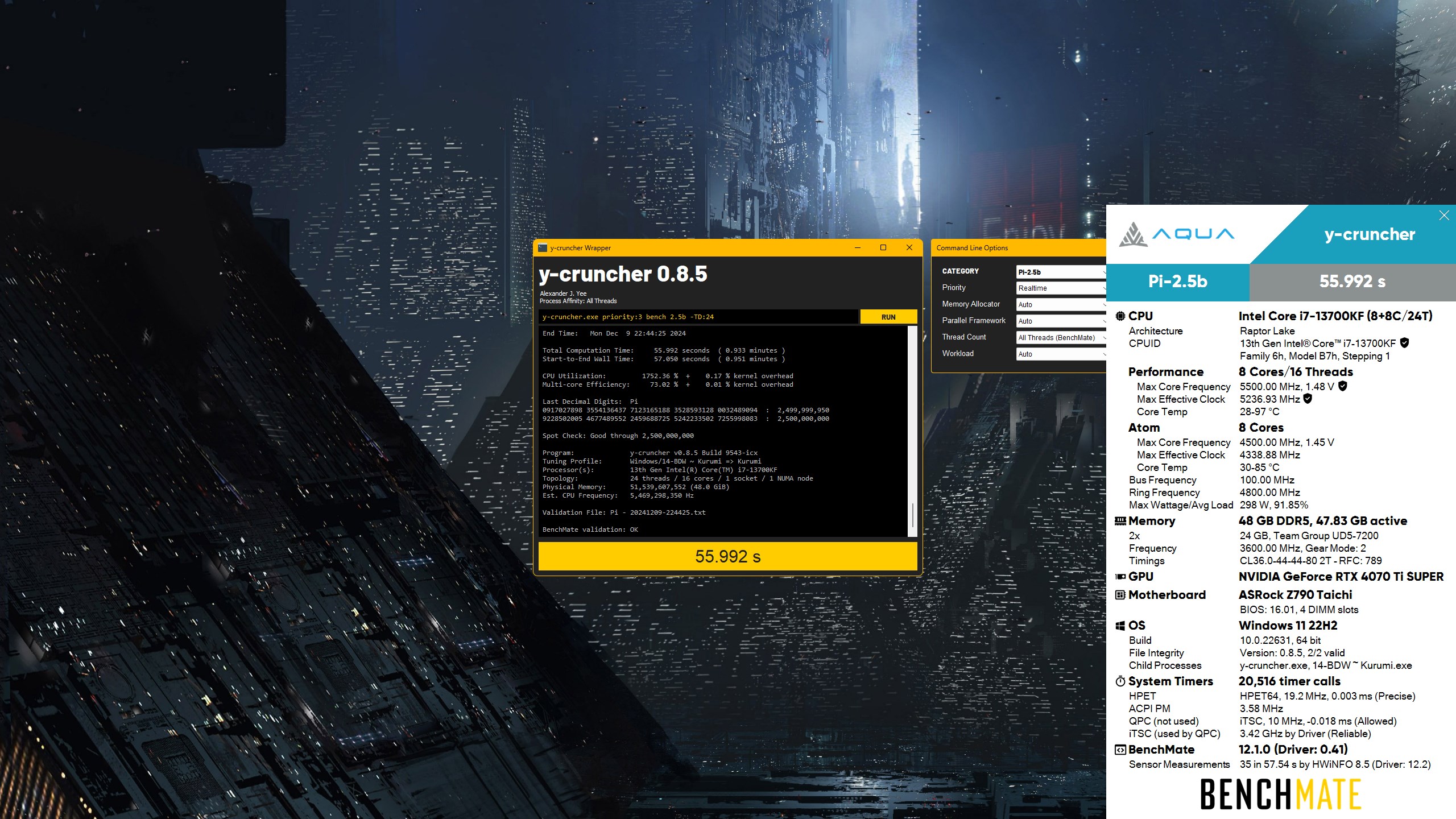
Task: Click the yellow RUN button
Action: pyautogui.click(x=888, y=317)
